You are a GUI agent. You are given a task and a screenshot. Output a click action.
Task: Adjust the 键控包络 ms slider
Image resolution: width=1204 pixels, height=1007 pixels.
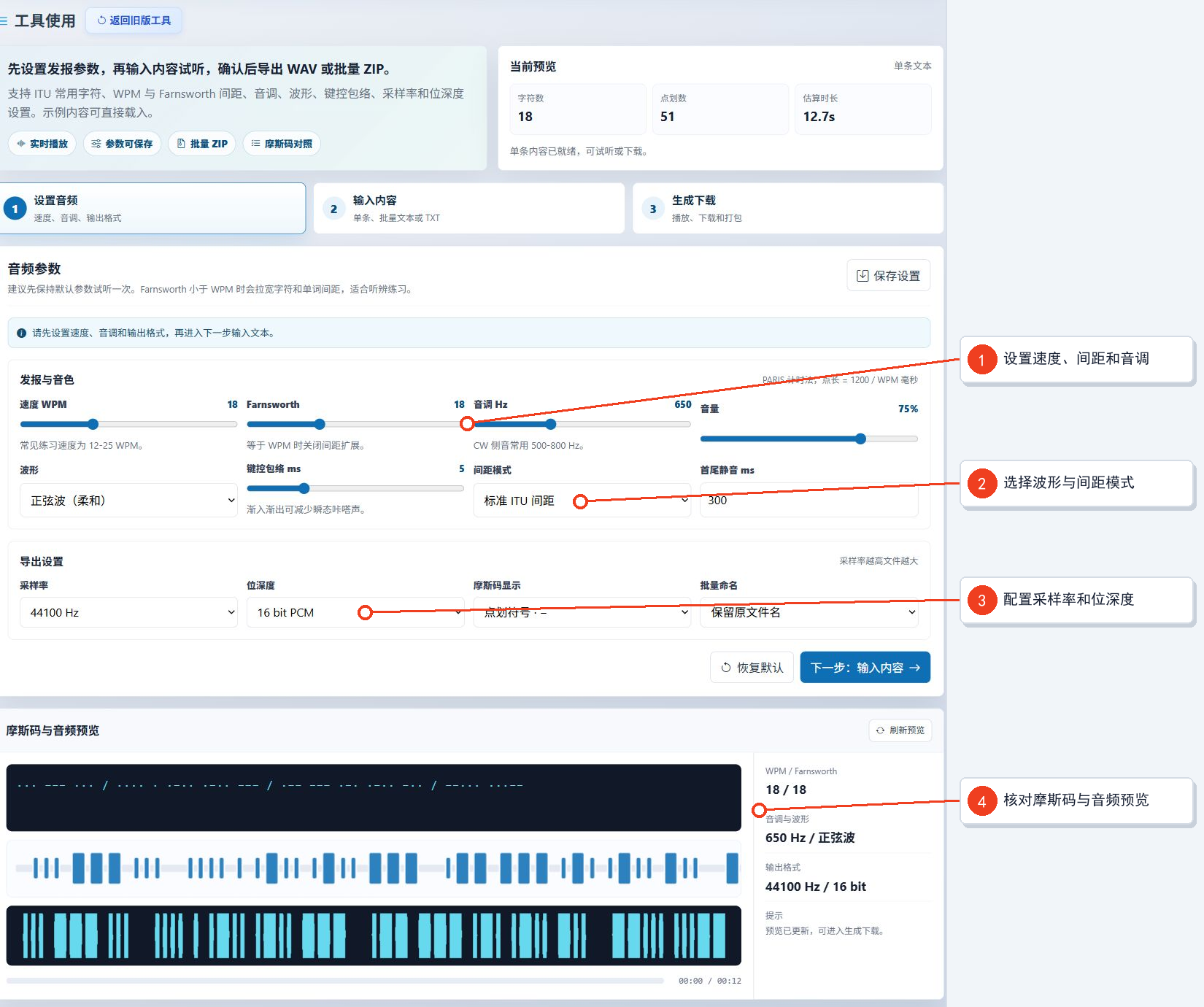pyautogui.click(x=355, y=488)
